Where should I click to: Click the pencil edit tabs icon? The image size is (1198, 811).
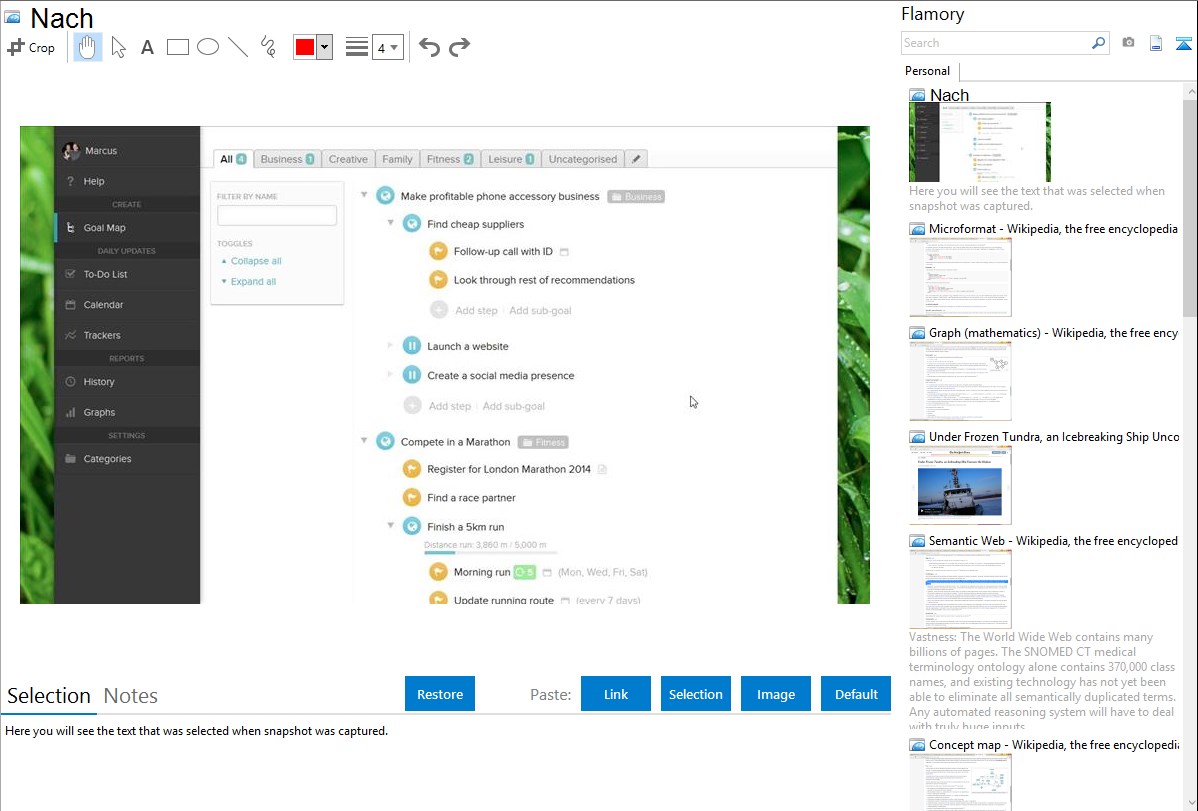click(x=636, y=159)
